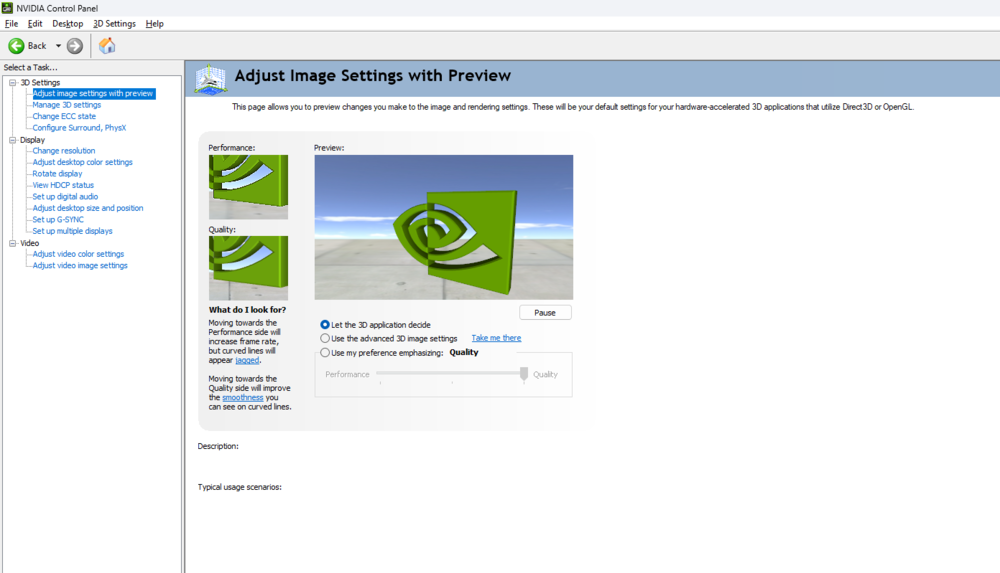
Task: Open Set up G-SYNC task
Action: 58,220
